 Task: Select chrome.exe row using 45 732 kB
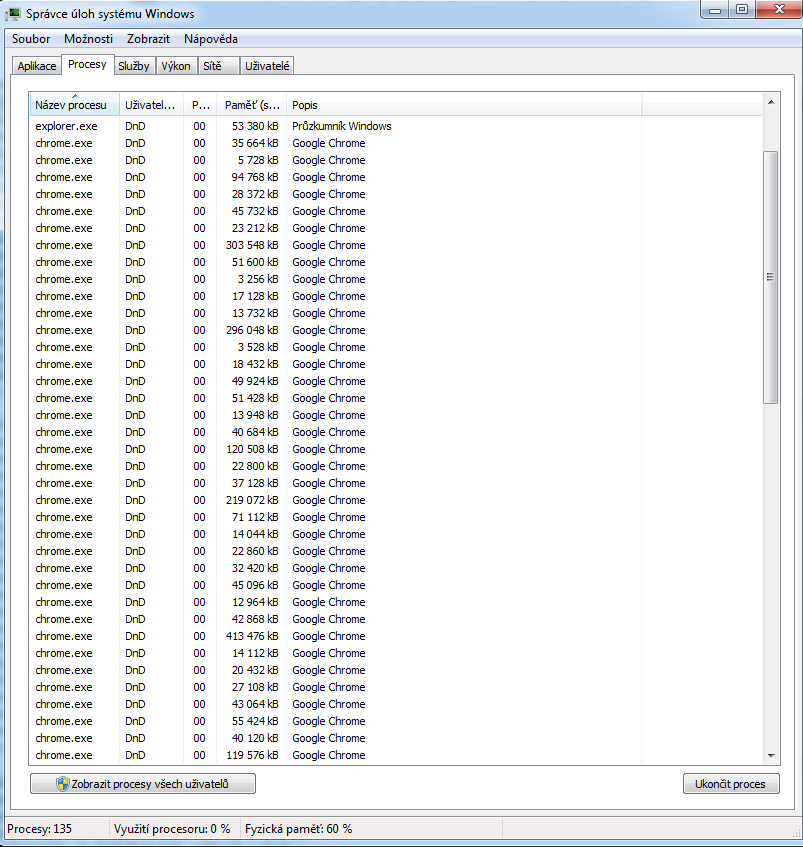[x=336, y=211]
